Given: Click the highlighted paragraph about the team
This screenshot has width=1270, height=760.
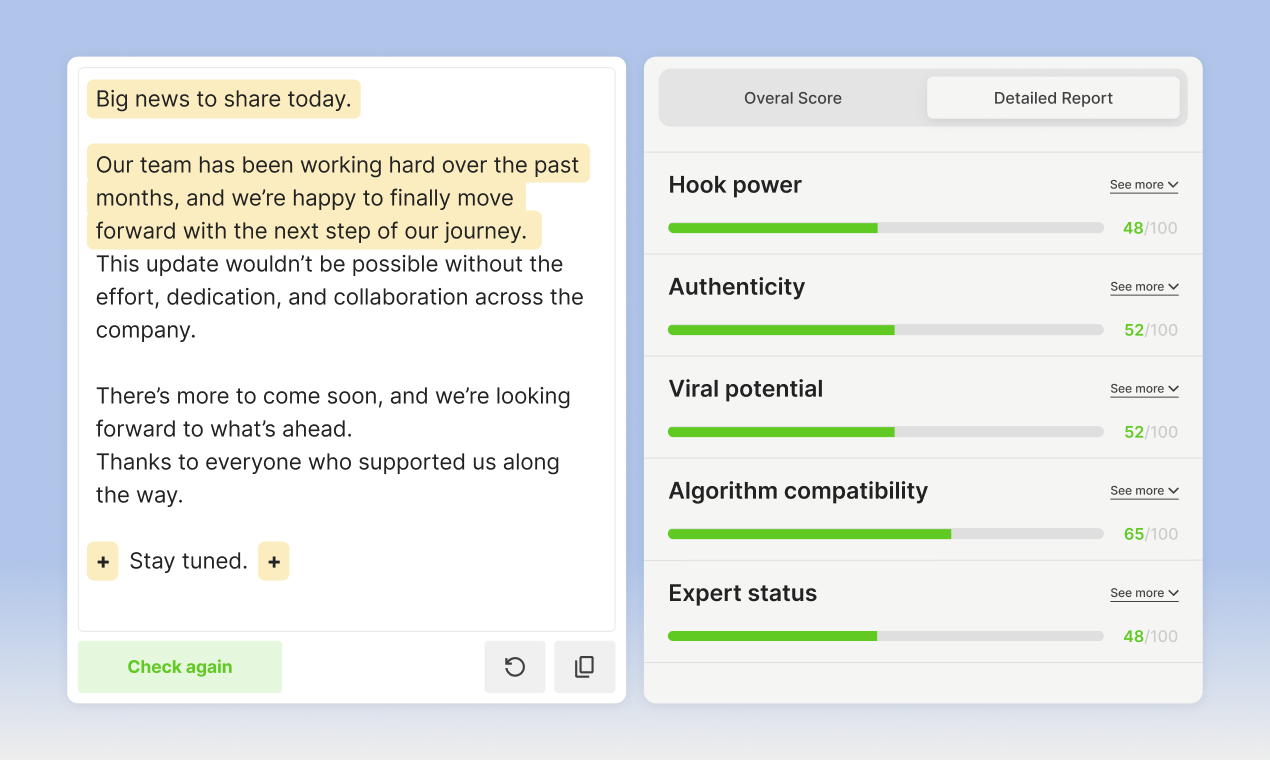Looking at the screenshot, I should click(338, 197).
